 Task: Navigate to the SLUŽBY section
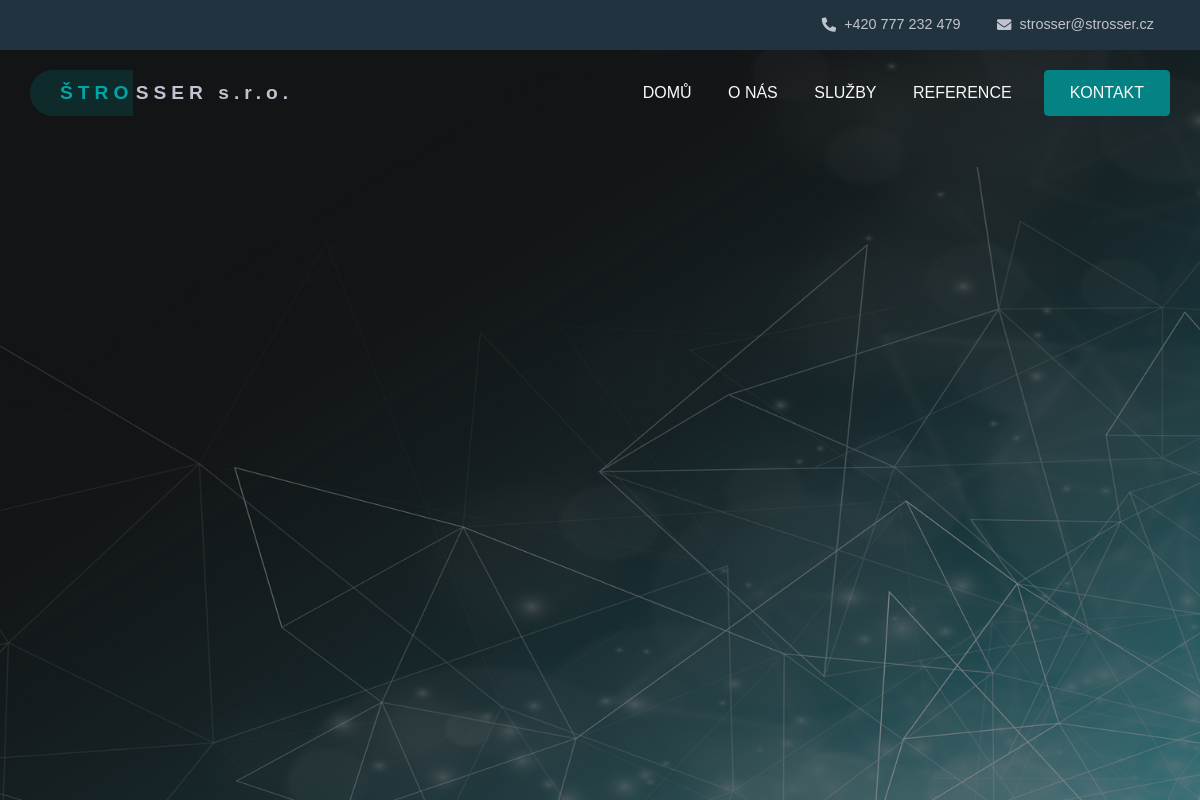pyautogui.click(x=845, y=93)
